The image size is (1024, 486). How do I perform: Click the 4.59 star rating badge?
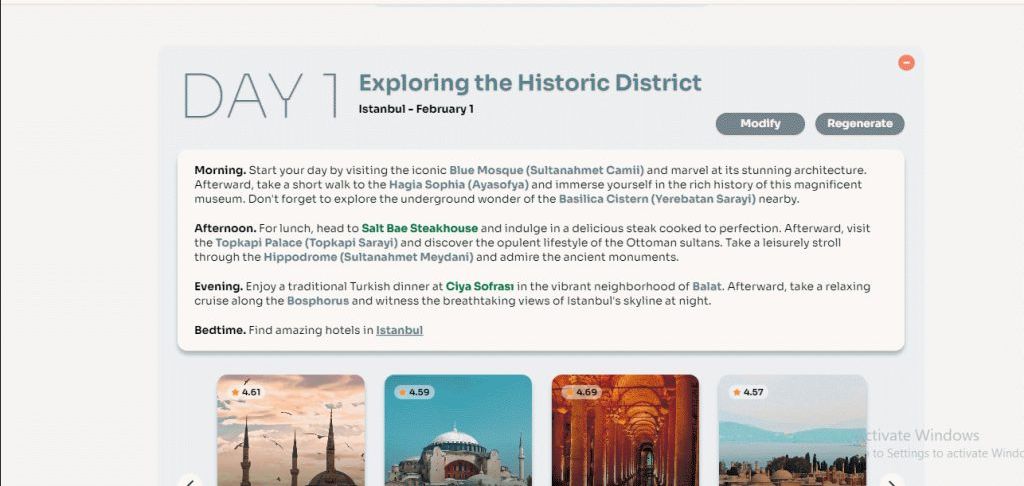pyautogui.click(x=414, y=393)
